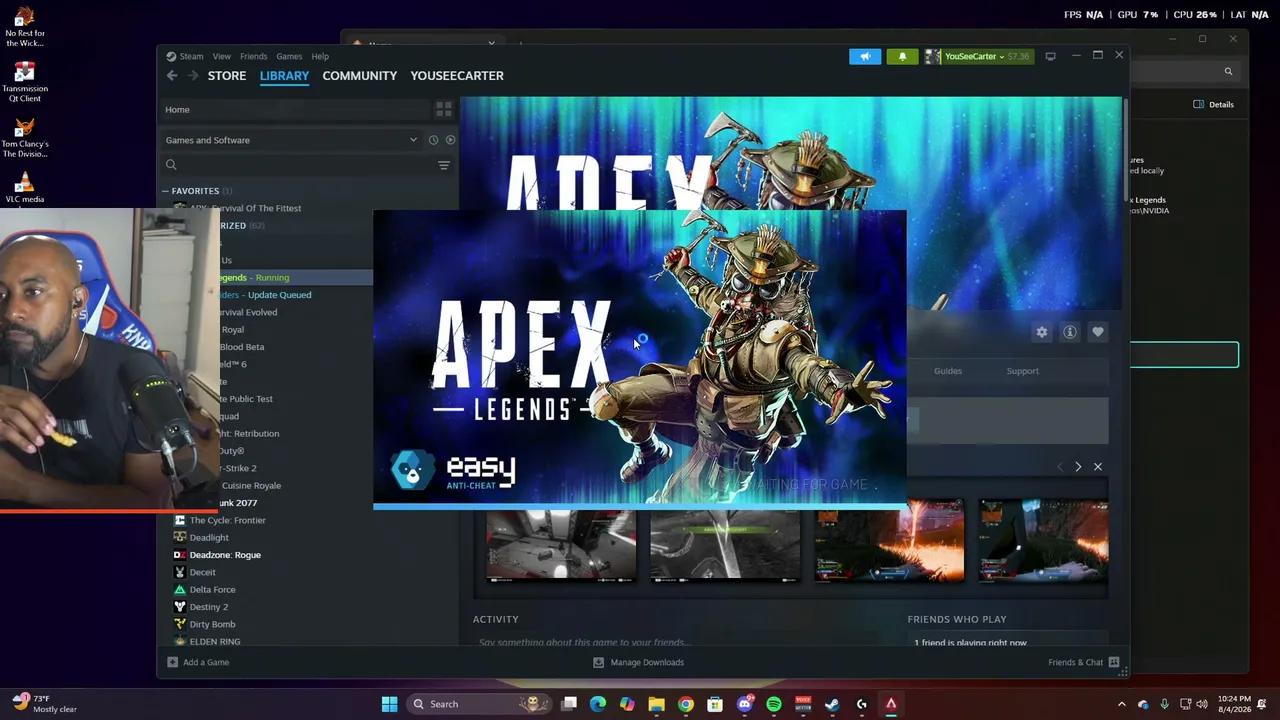Open the lava-scene screenshot thumbnail
This screenshot has height=720, width=1280.
[x=889, y=541]
